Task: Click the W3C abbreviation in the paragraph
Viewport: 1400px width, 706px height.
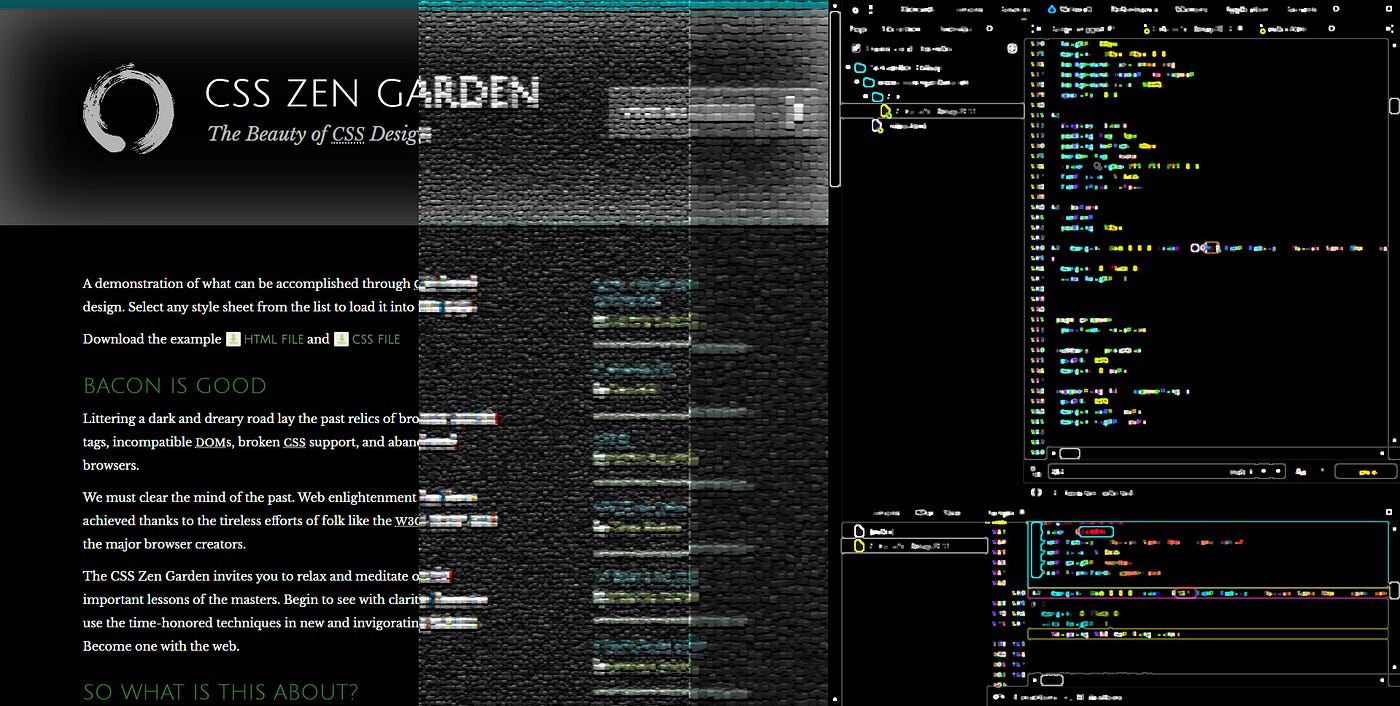Action: tap(407, 521)
